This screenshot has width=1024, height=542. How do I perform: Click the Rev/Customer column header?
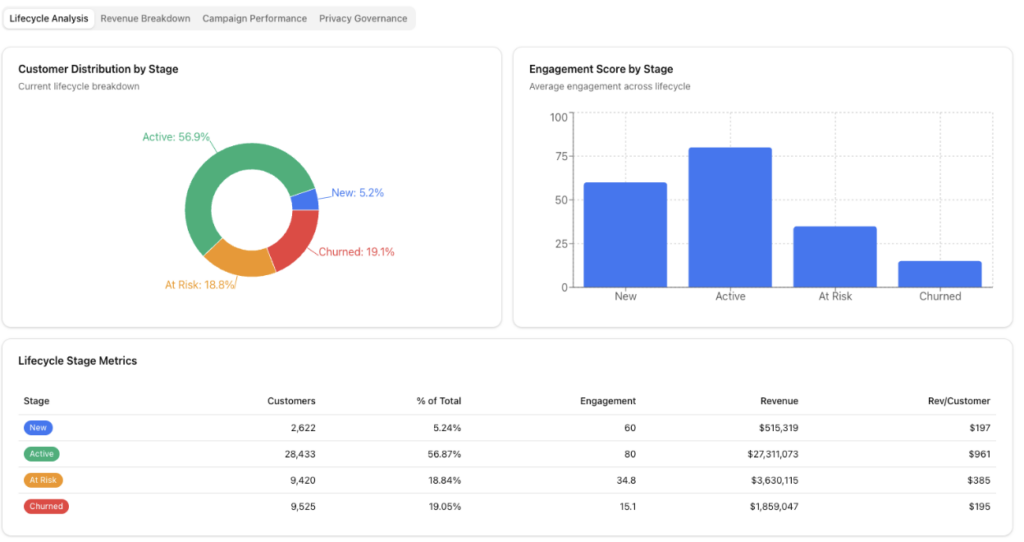(x=958, y=401)
